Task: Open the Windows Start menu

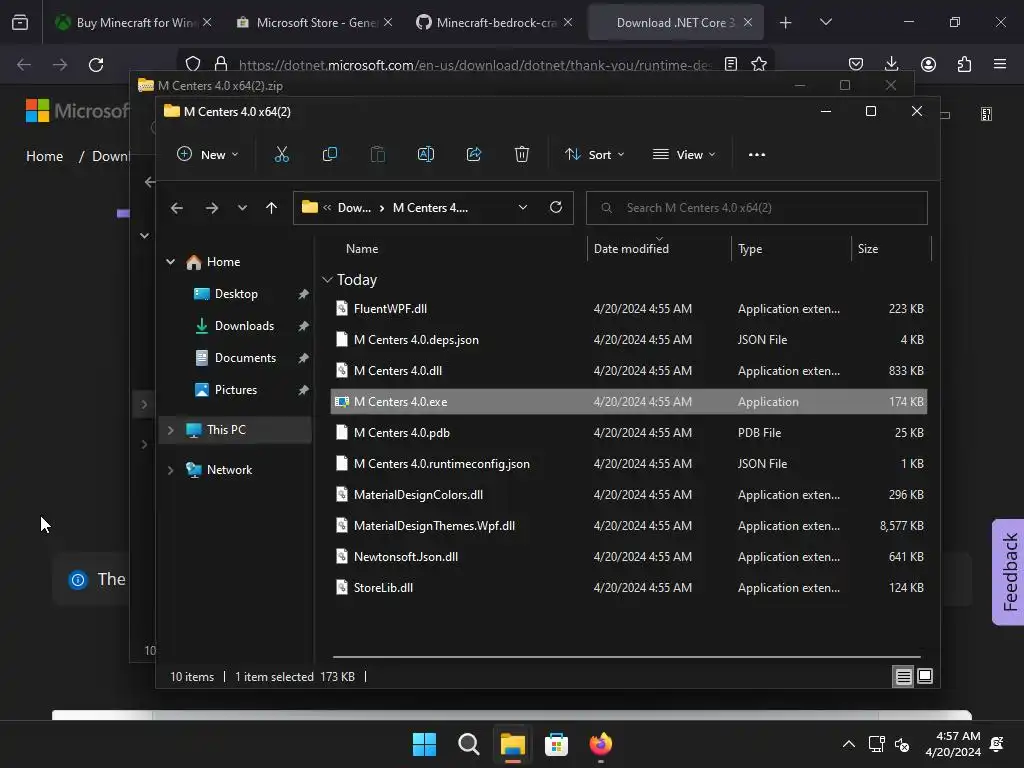Action: tap(424, 744)
